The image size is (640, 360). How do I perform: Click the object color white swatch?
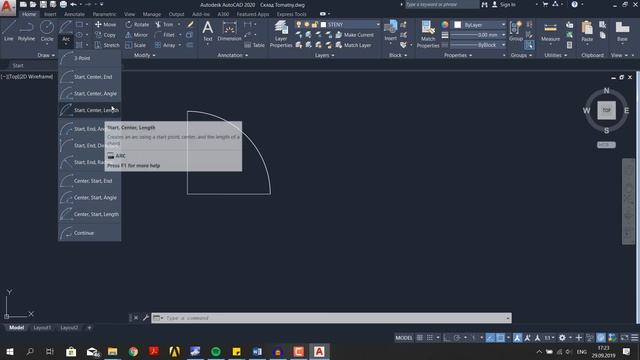click(458, 25)
